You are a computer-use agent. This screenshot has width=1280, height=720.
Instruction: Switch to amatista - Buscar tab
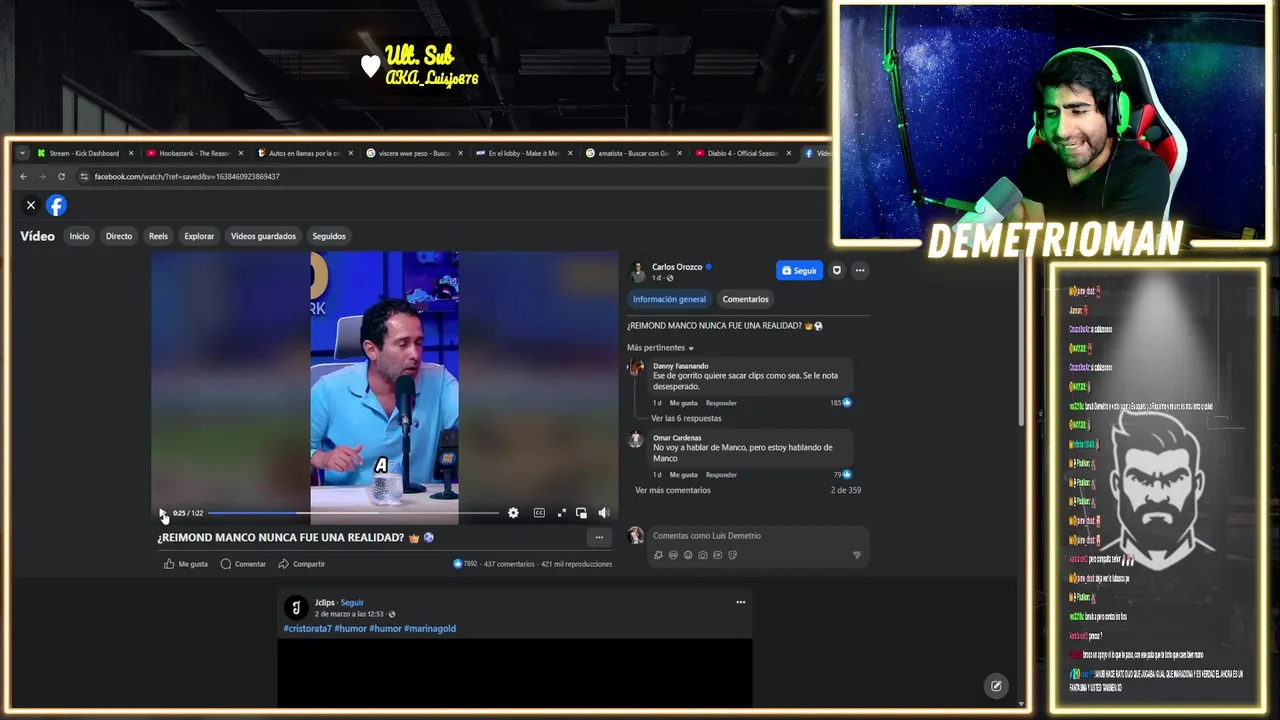tap(633, 153)
